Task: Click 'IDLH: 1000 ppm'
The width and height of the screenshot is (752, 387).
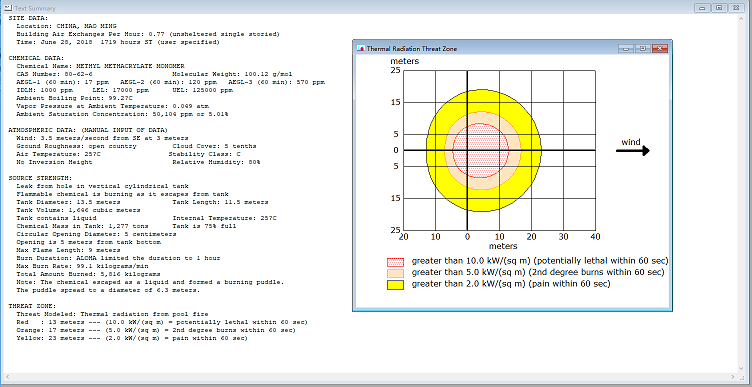Action: point(44,90)
